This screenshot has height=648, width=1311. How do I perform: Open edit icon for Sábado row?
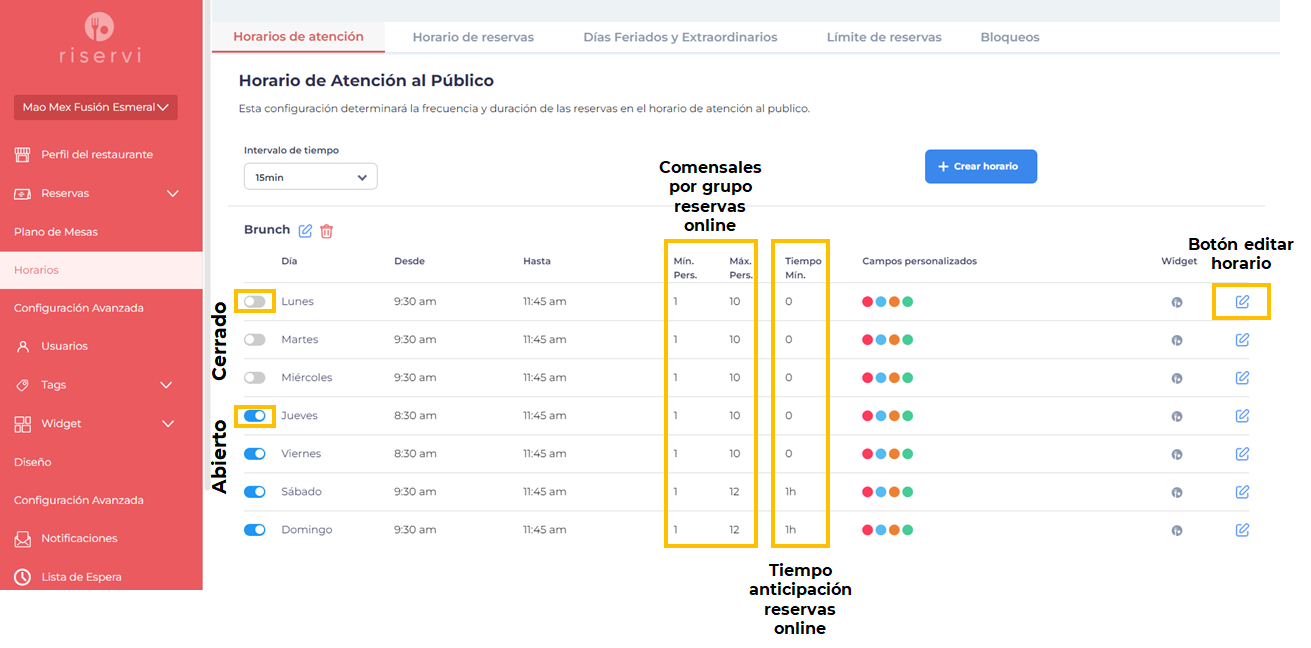point(1242,492)
